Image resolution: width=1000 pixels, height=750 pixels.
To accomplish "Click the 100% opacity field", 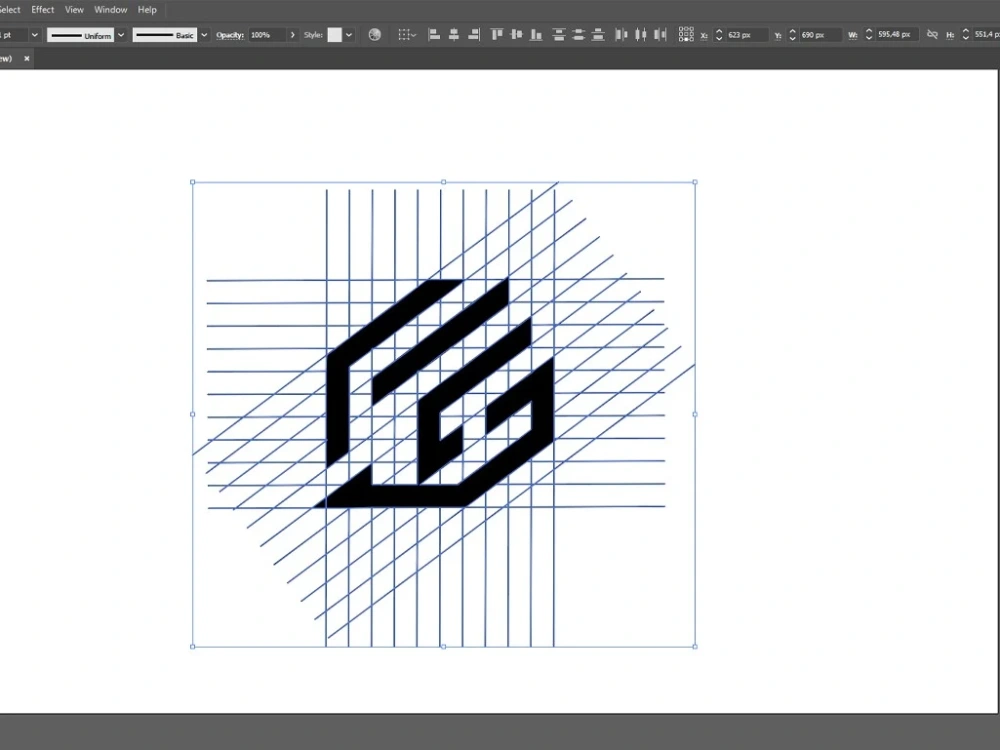I will coord(267,35).
